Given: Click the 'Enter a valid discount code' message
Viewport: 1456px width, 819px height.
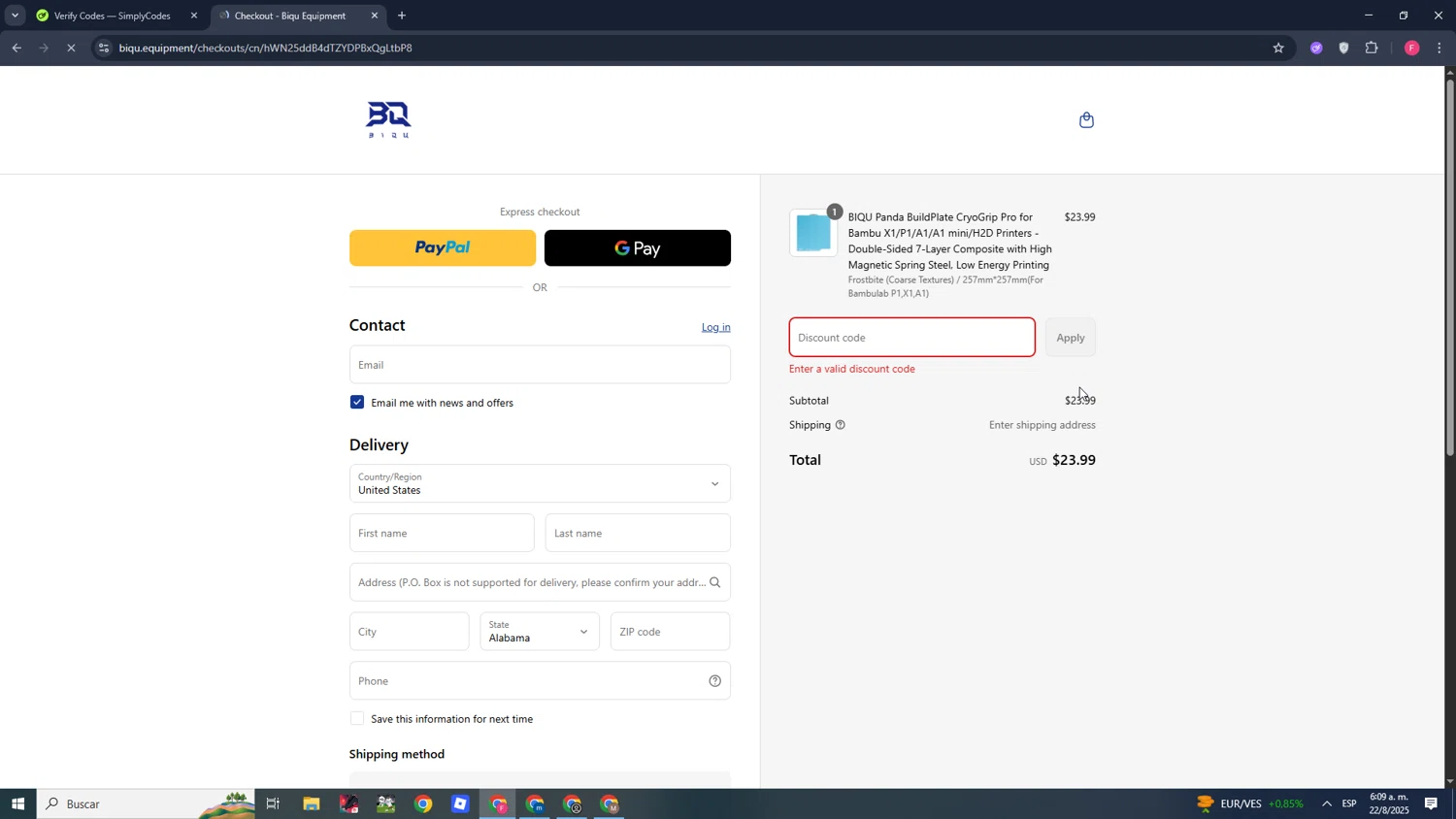Looking at the screenshot, I should pyautogui.click(x=852, y=370).
